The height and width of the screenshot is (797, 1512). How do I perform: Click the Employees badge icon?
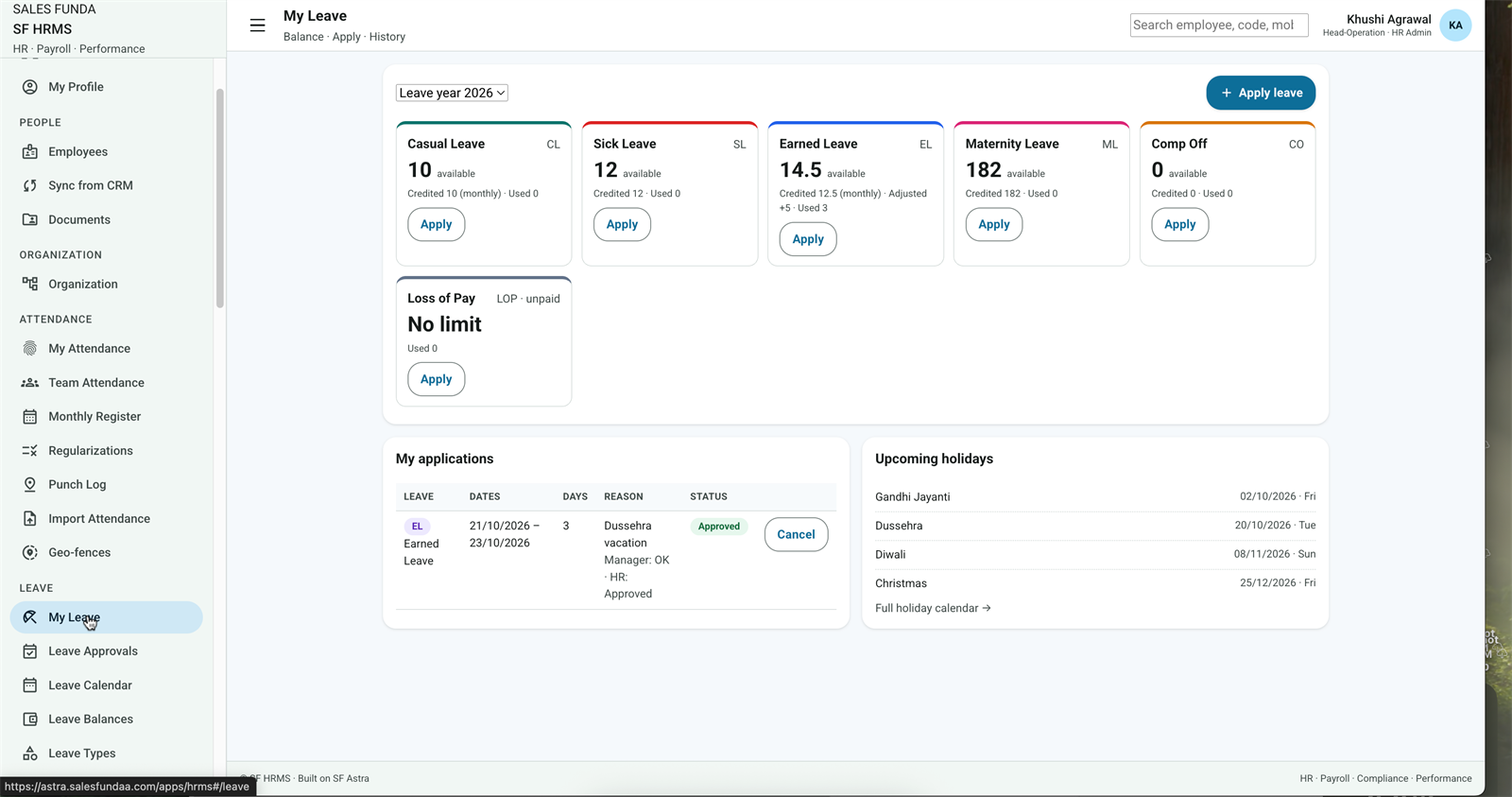[30, 152]
